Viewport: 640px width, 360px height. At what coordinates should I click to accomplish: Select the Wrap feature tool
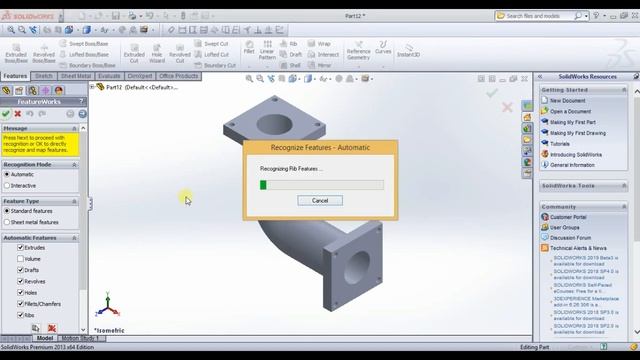[x=319, y=43]
